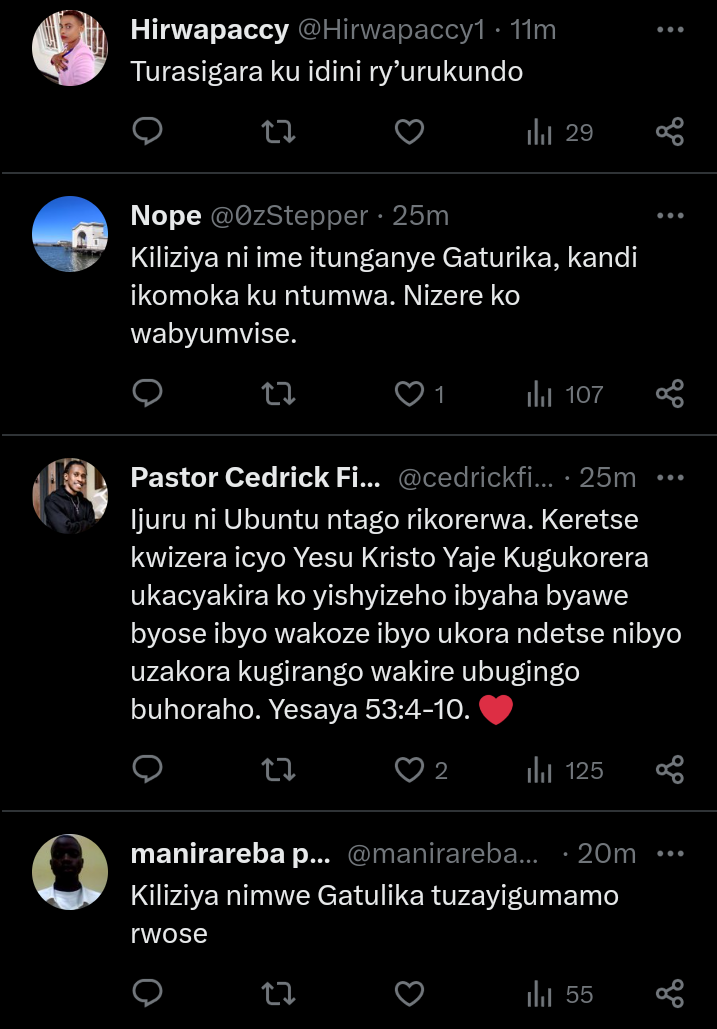The height and width of the screenshot is (1029, 717).
Task: Reply to manirareba's tweet
Action: pos(148,993)
